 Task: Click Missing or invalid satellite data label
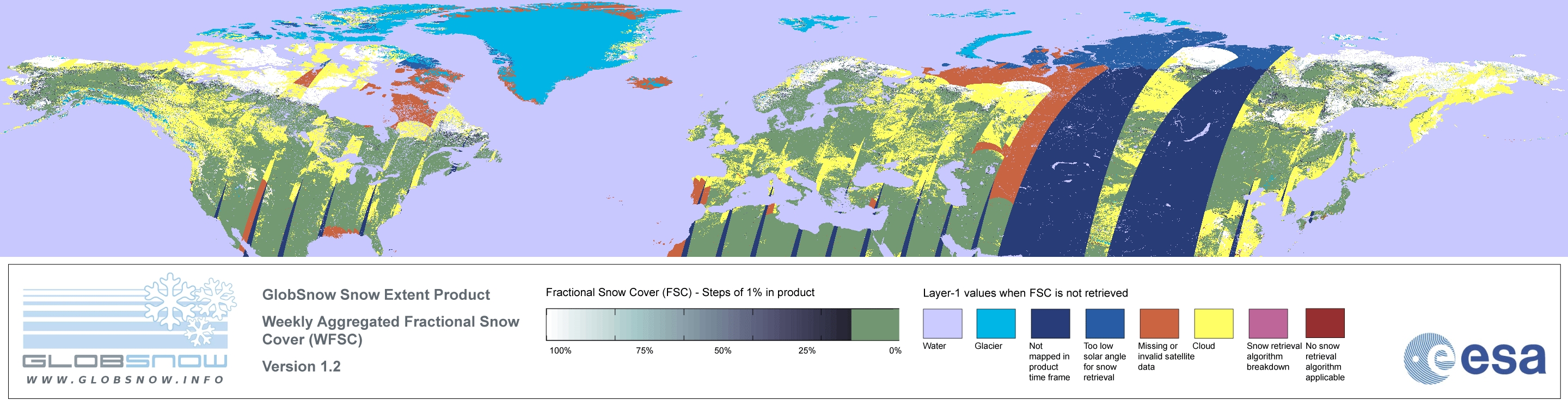coord(1166,356)
